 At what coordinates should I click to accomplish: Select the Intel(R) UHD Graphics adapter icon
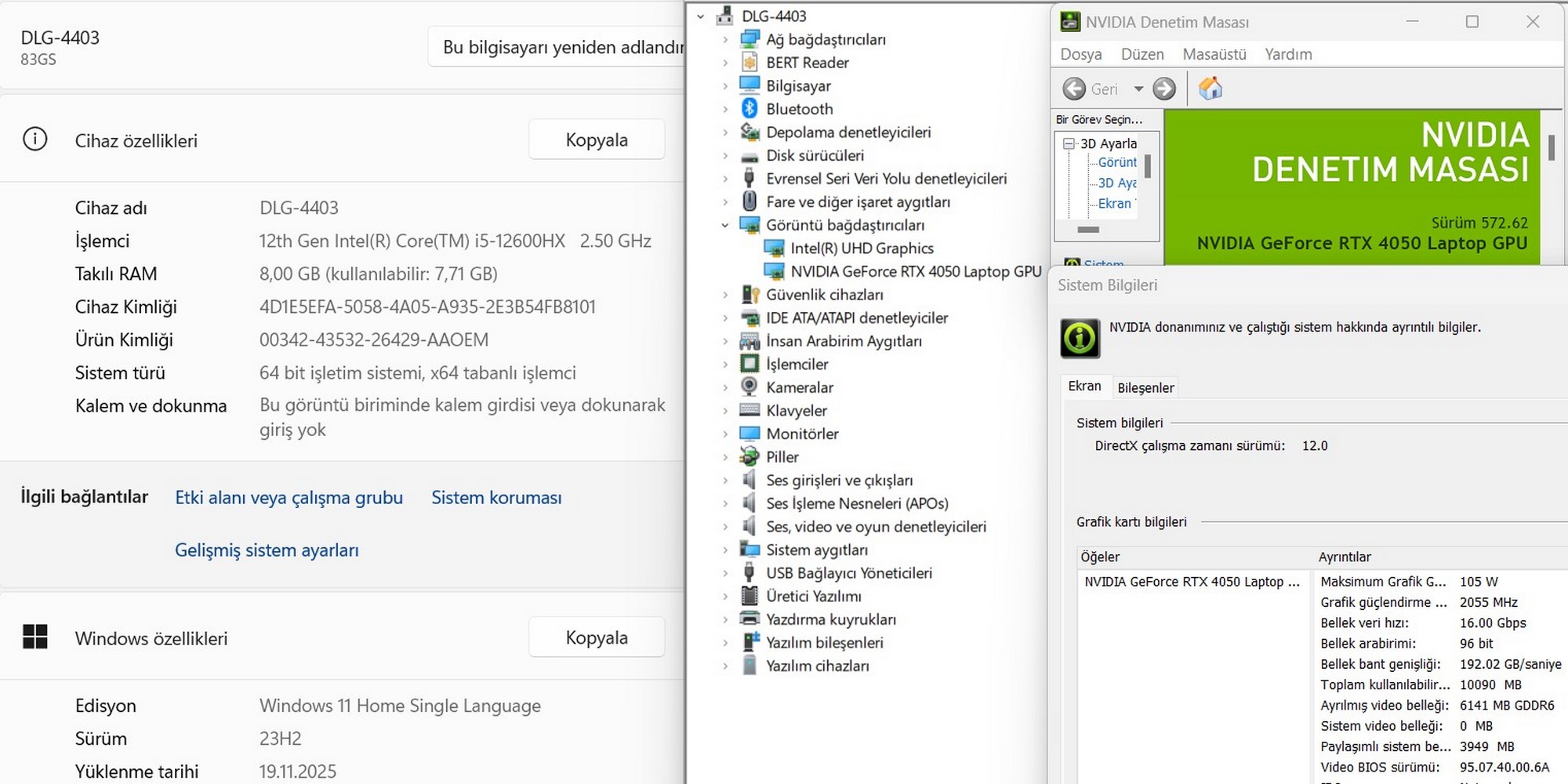pyautogui.click(x=774, y=249)
